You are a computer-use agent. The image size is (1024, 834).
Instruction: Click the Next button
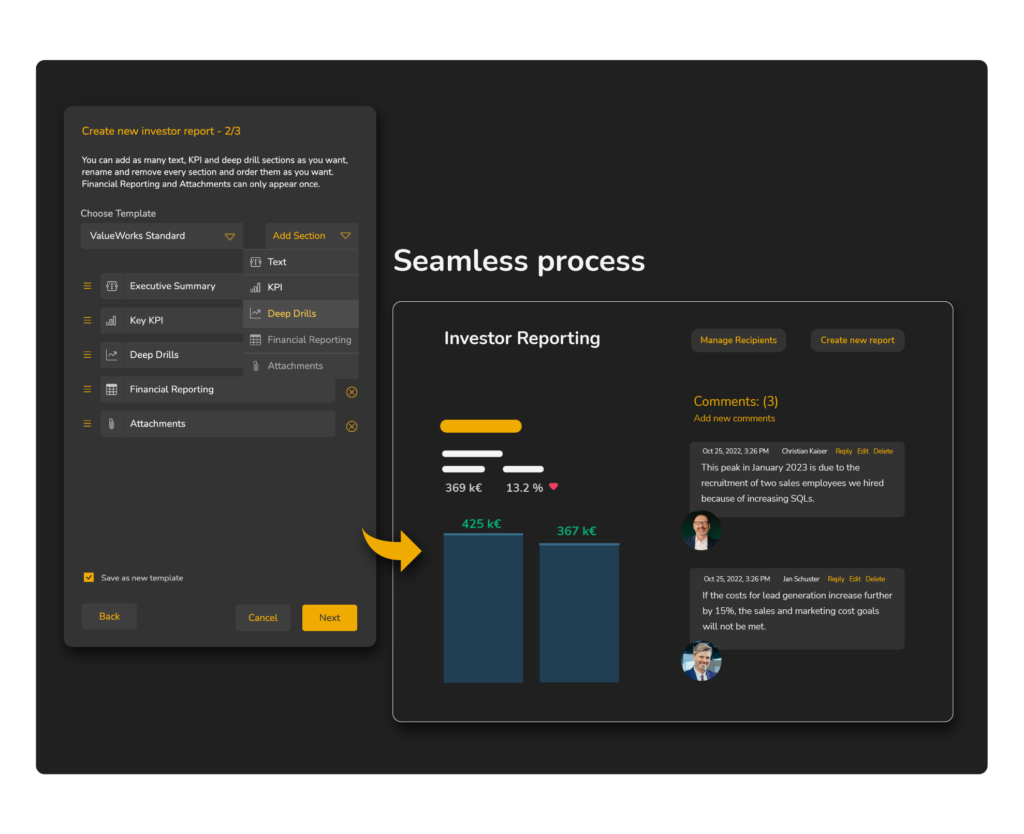[x=329, y=617]
